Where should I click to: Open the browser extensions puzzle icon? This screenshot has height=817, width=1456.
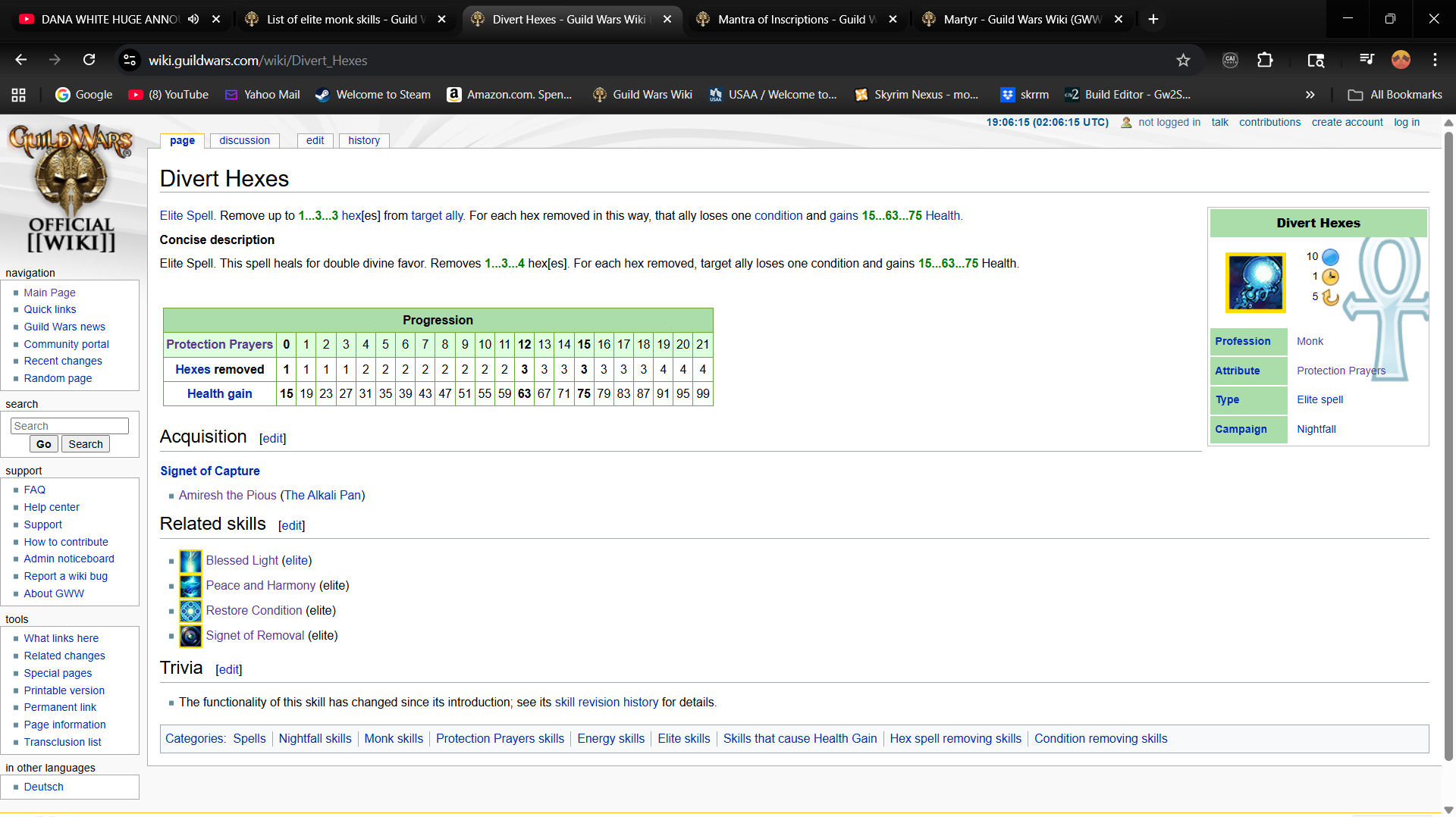[1265, 61]
